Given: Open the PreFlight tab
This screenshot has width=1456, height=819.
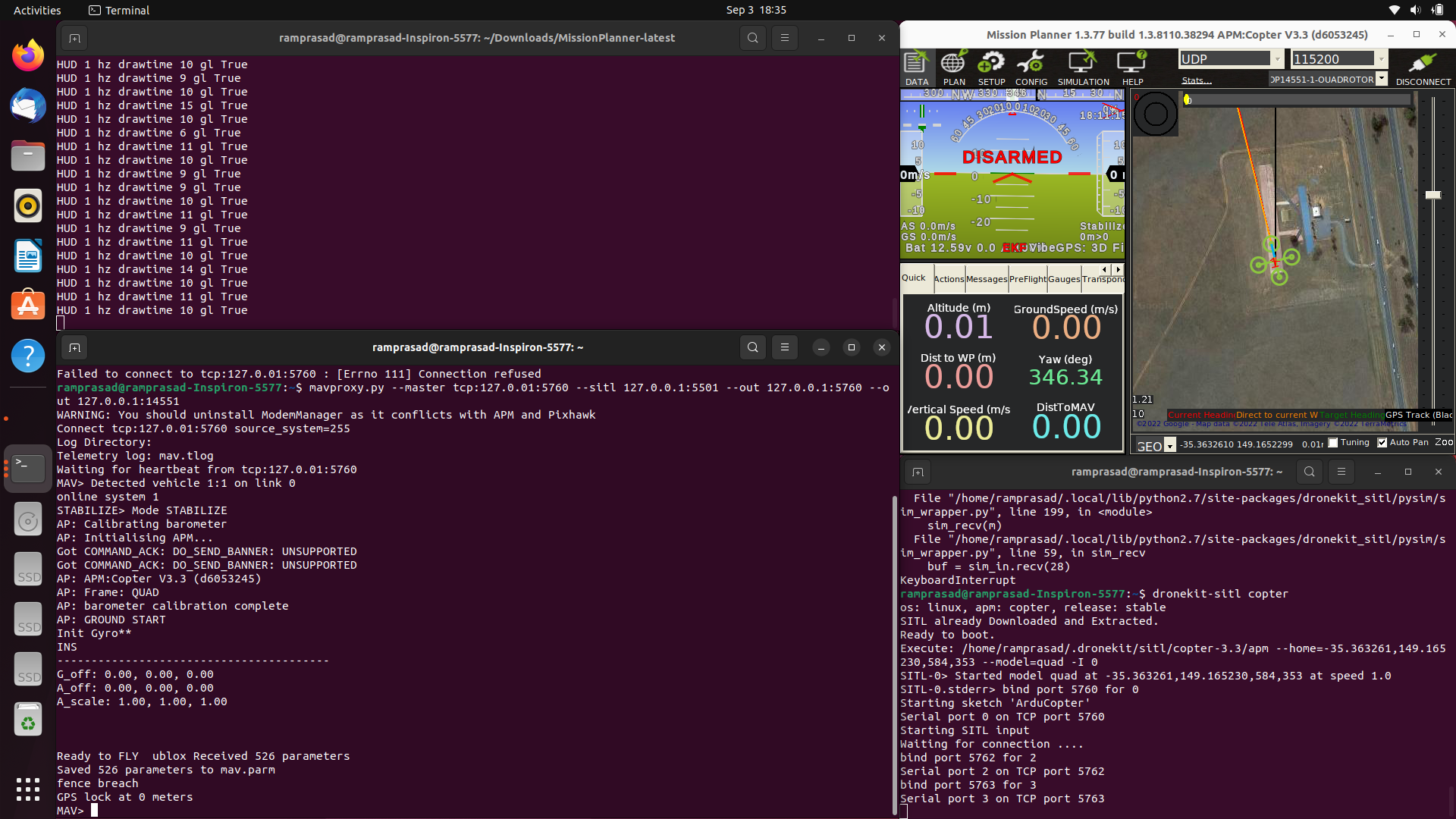Looking at the screenshot, I should (x=1028, y=279).
